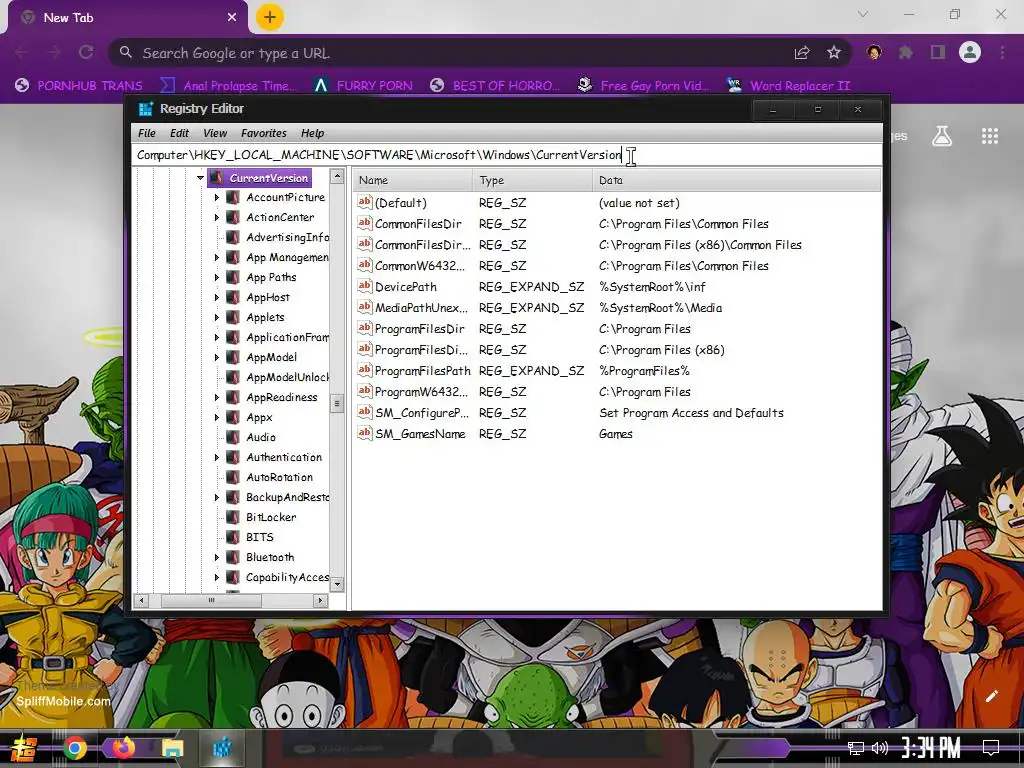Open the Start menu icon
Viewport: 1024px width, 768px height.
24,748
